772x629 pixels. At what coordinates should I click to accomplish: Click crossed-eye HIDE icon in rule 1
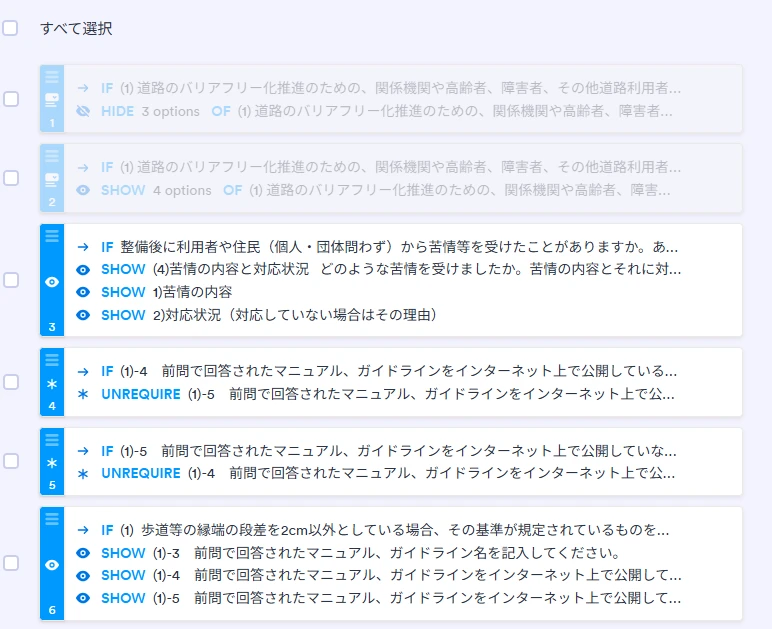coord(83,111)
